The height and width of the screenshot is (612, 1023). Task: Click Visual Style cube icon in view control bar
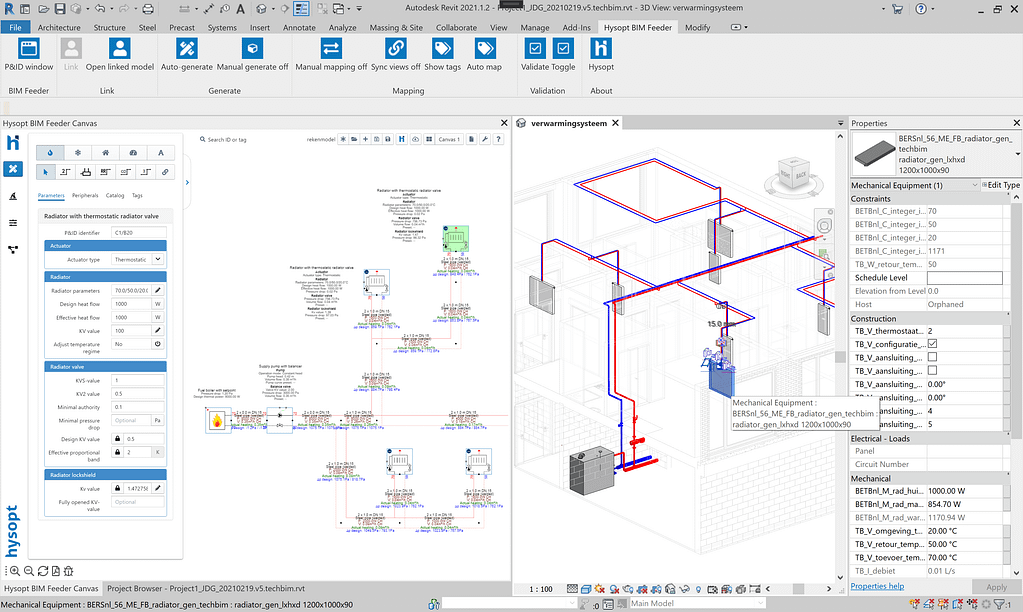tap(585, 589)
